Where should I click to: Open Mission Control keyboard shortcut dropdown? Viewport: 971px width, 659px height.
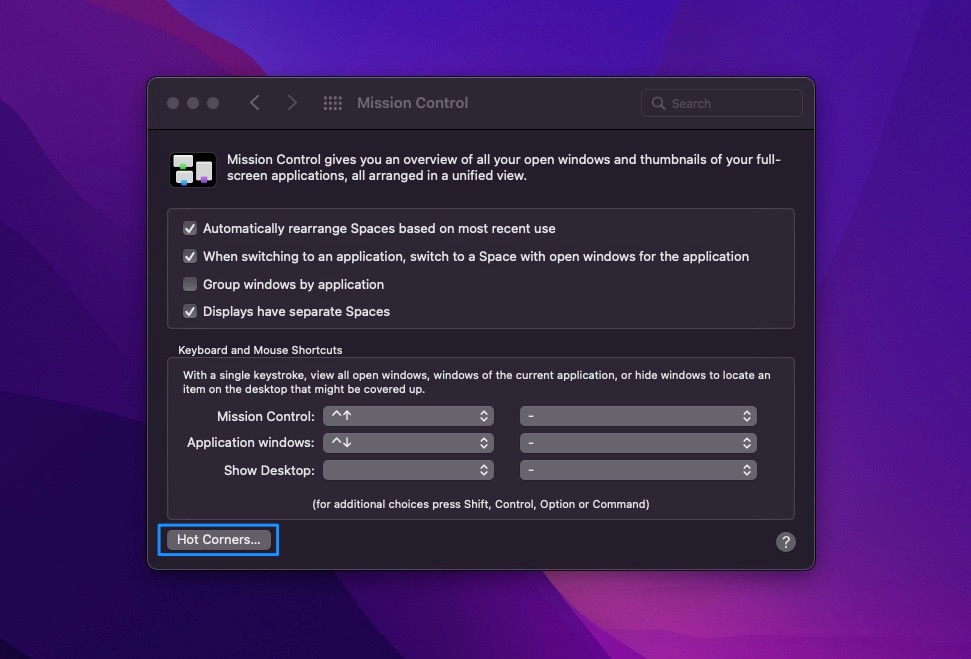click(x=408, y=416)
